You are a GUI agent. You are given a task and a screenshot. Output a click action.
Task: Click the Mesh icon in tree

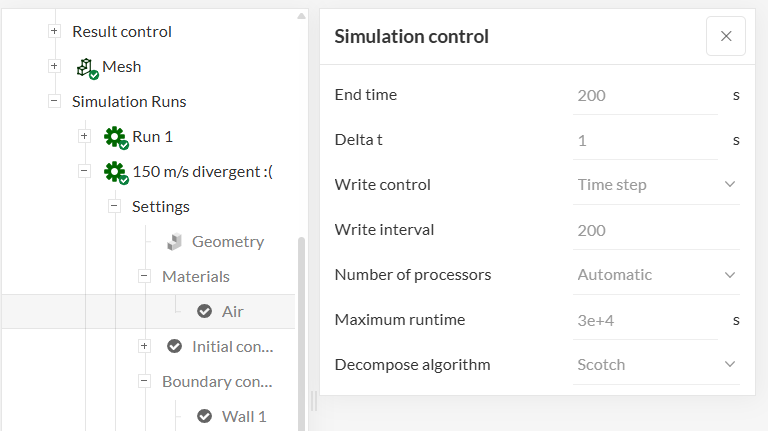(86, 67)
